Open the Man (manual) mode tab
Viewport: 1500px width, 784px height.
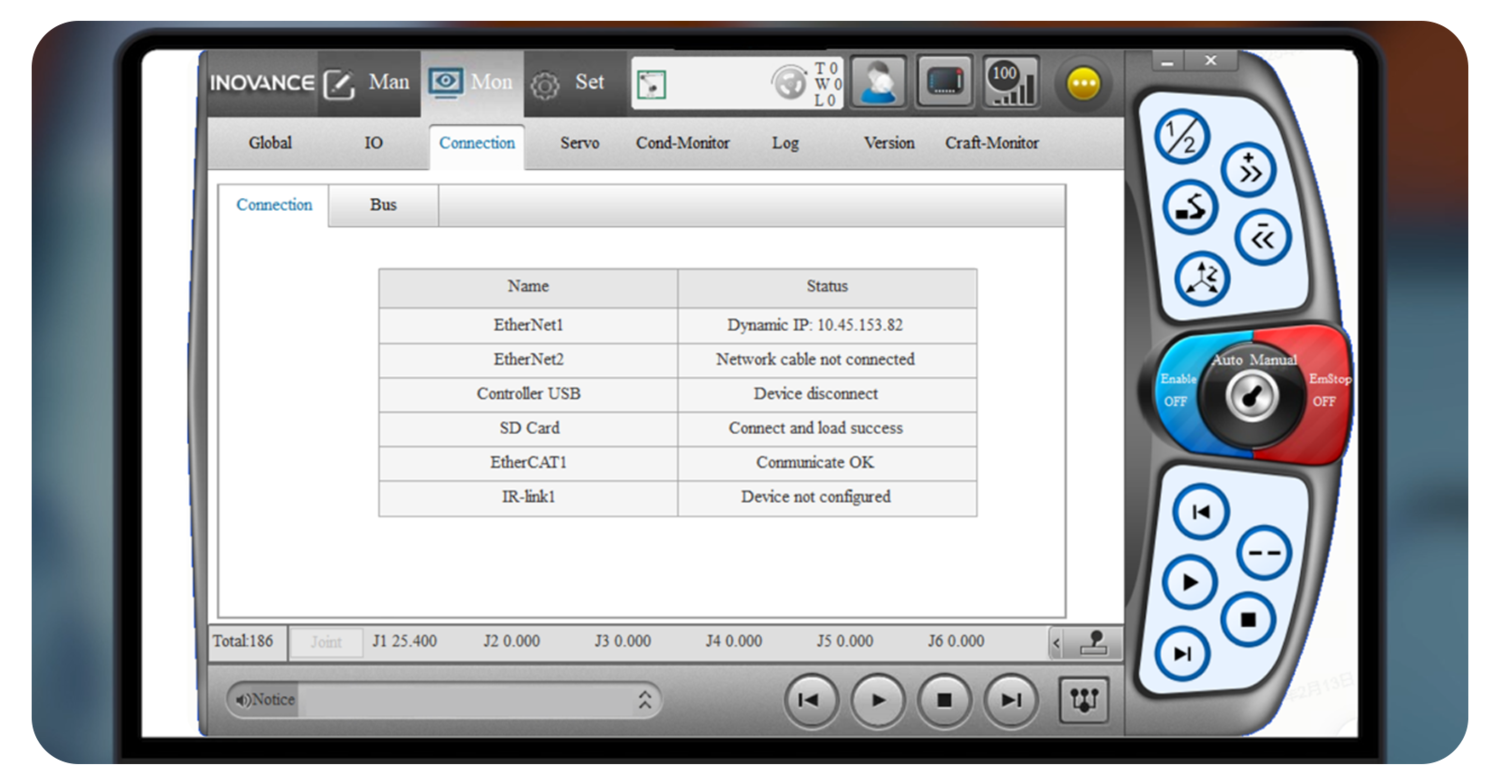tap(368, 83)
